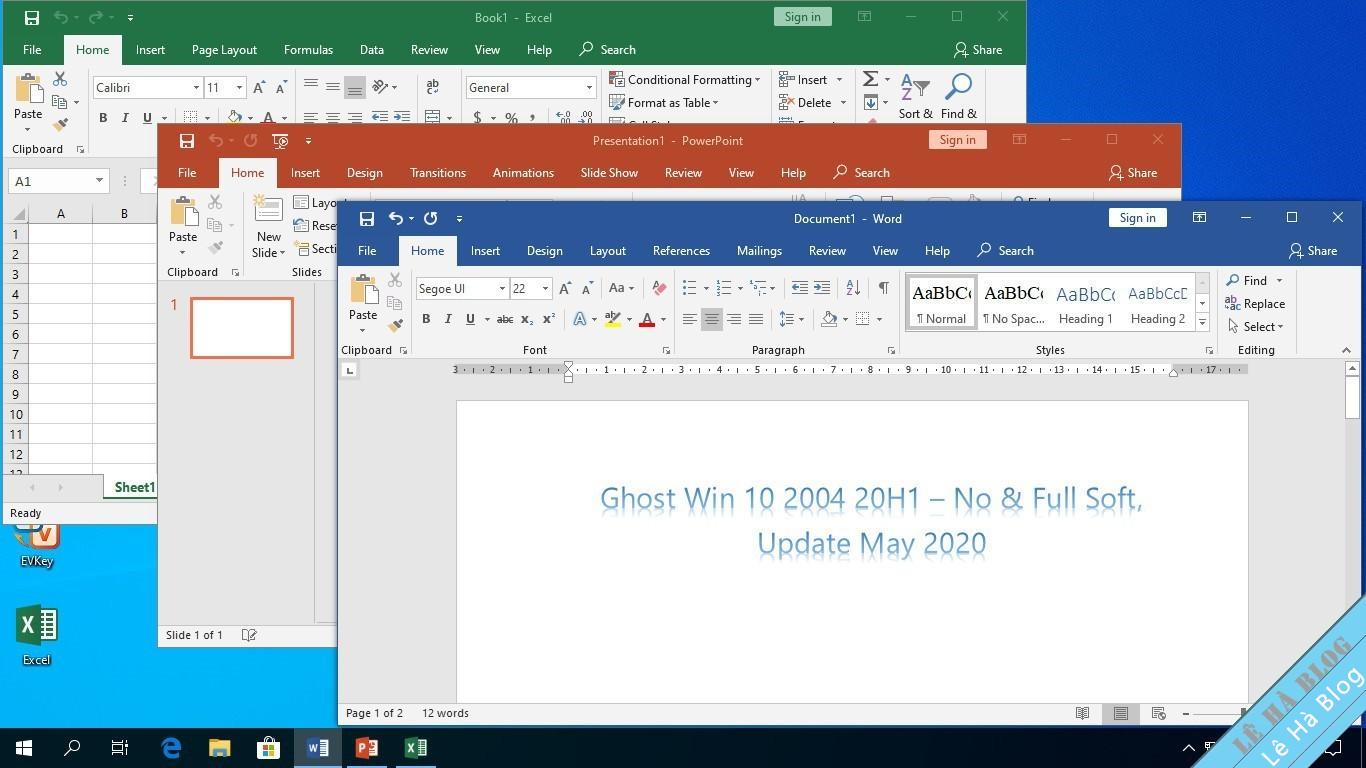Open Find & Select in Excel

pos(958,96)
